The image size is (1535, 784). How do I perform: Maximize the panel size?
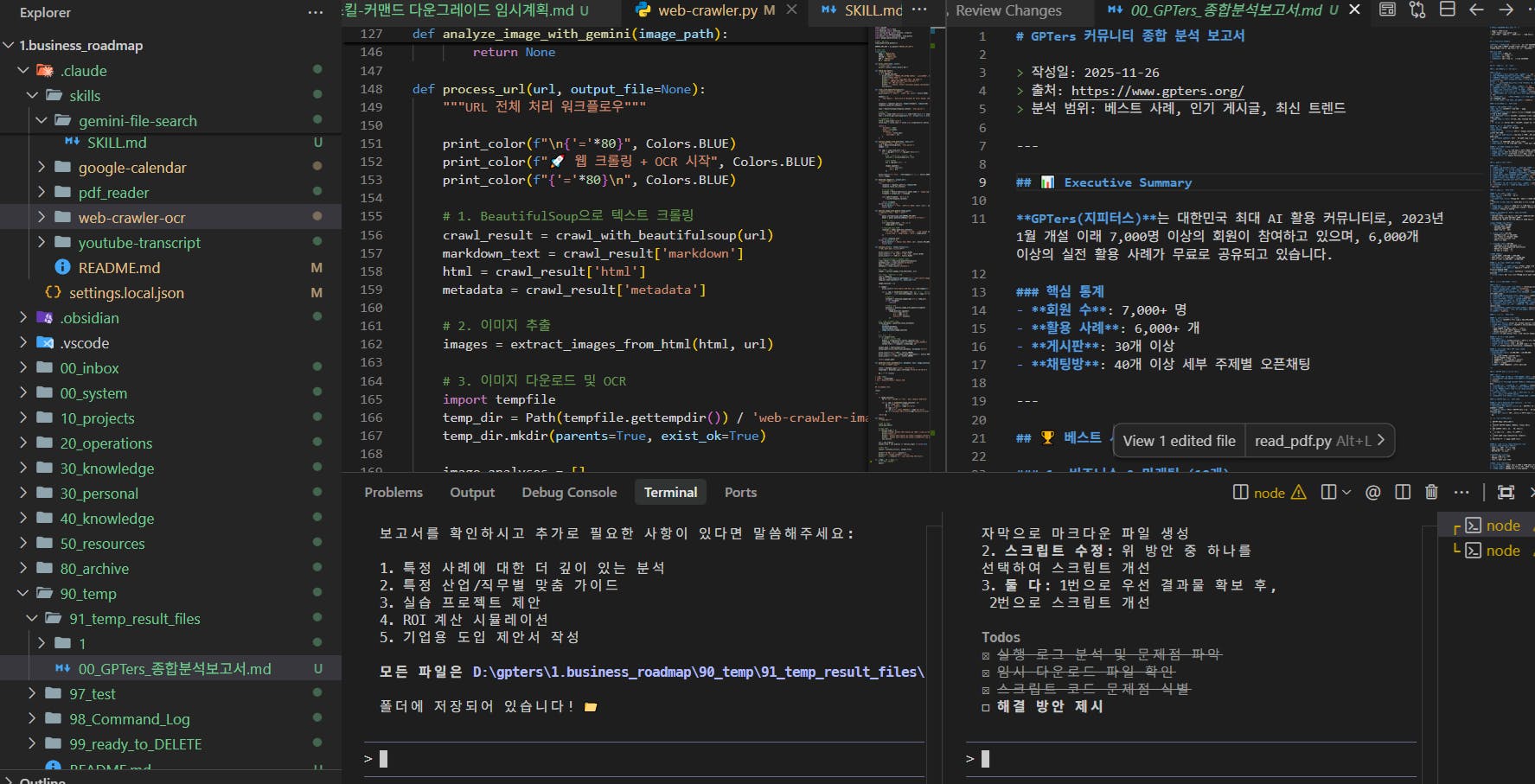(x=1506, y=493)
